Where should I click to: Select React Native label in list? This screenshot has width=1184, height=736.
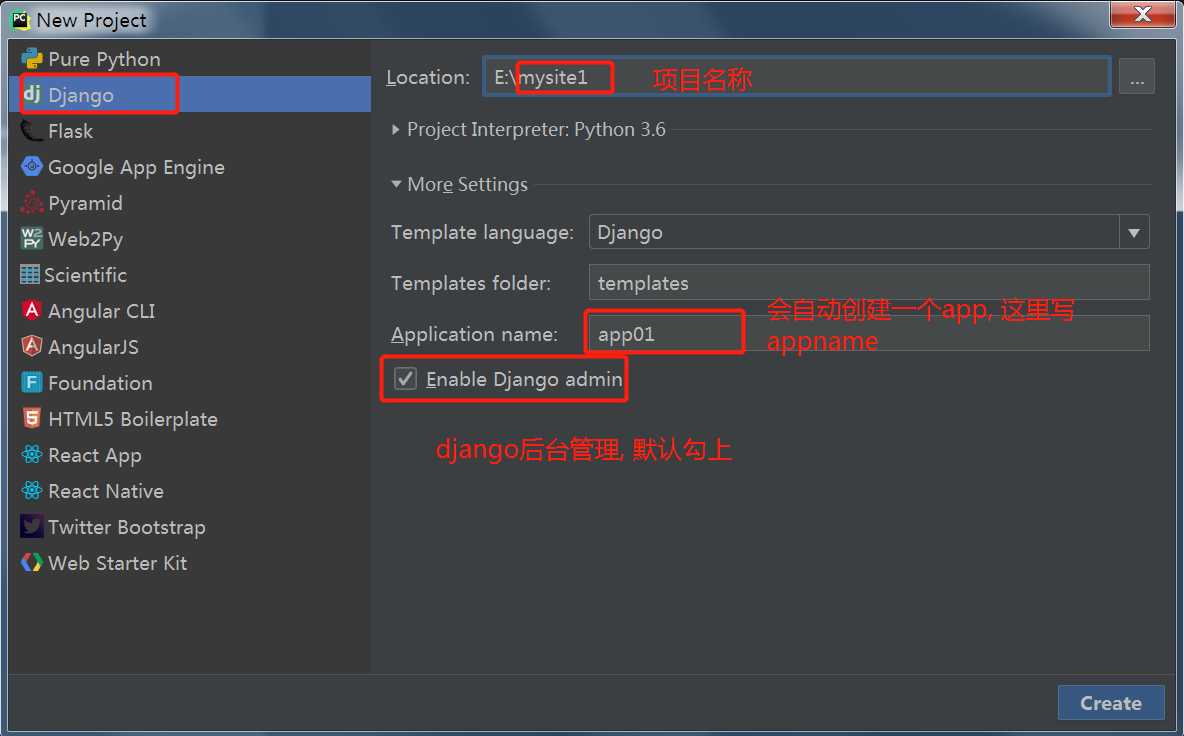click(106, 491)
